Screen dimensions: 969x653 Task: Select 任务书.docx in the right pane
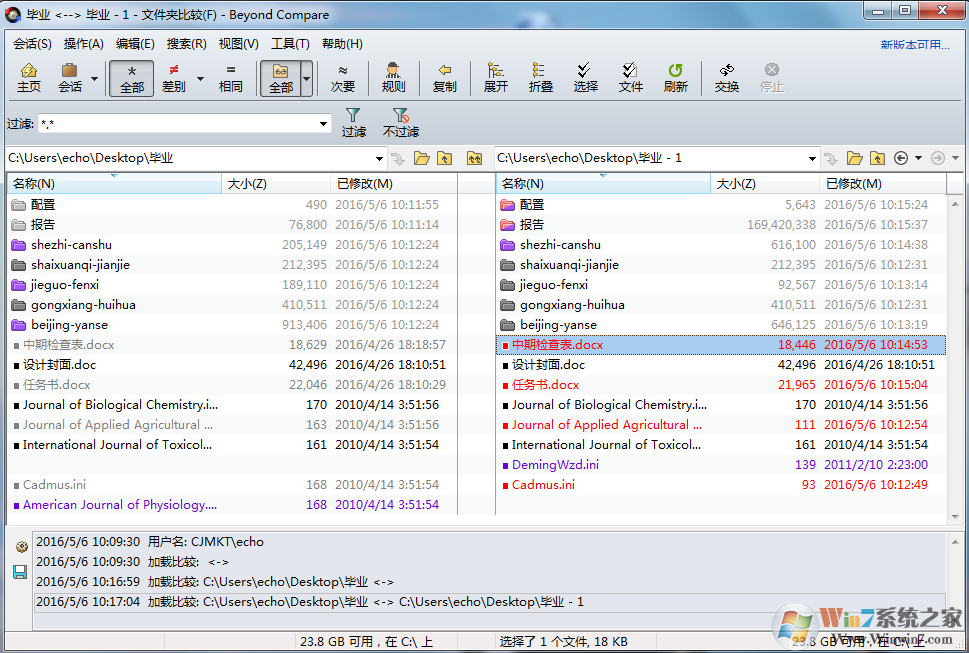tap(545, 385)
